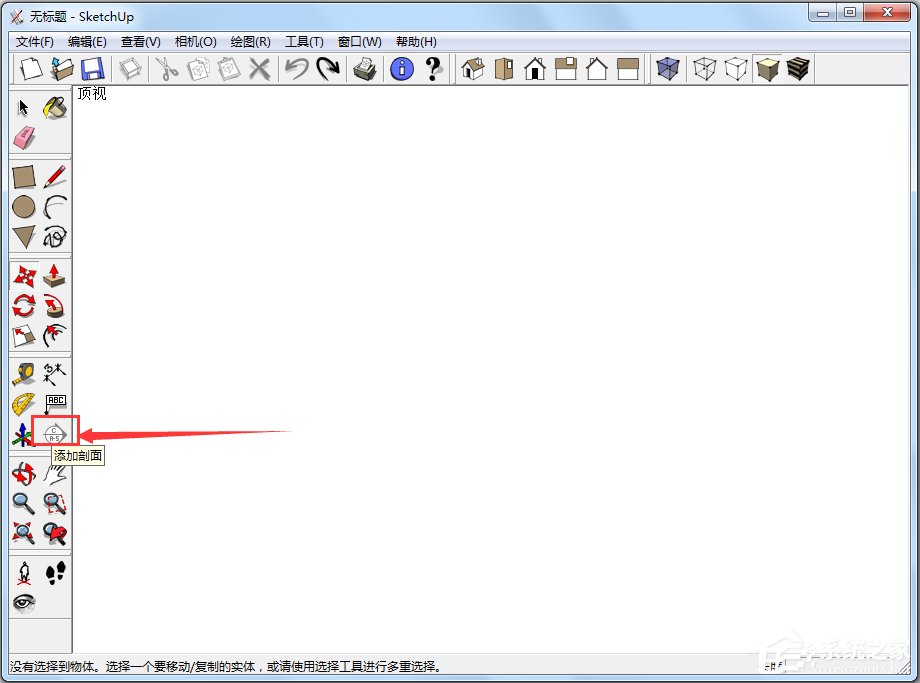Select the Arc tool
The image size is (920, 683).
pos(55,207)
